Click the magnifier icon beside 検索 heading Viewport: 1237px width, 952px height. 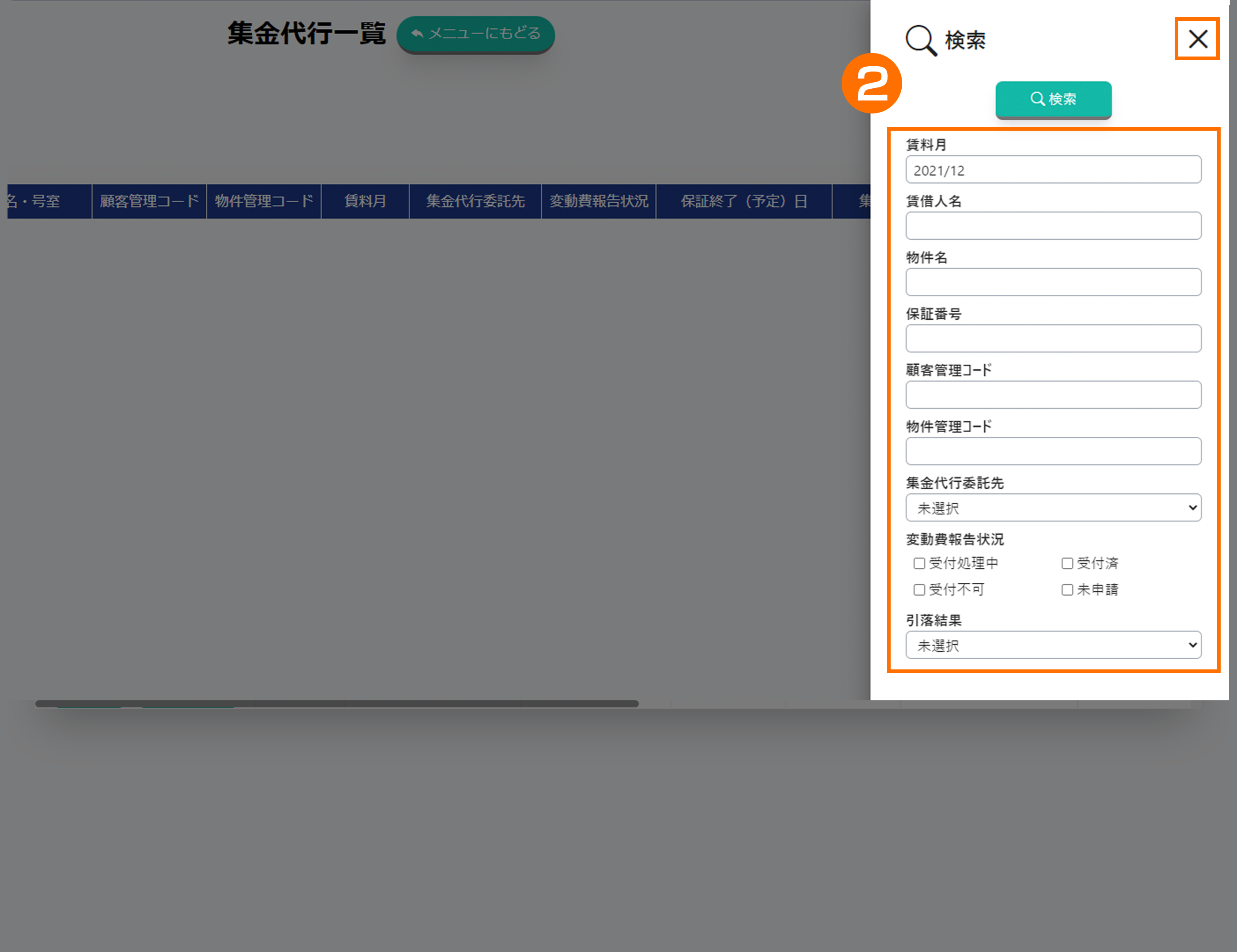pos(920,40)
